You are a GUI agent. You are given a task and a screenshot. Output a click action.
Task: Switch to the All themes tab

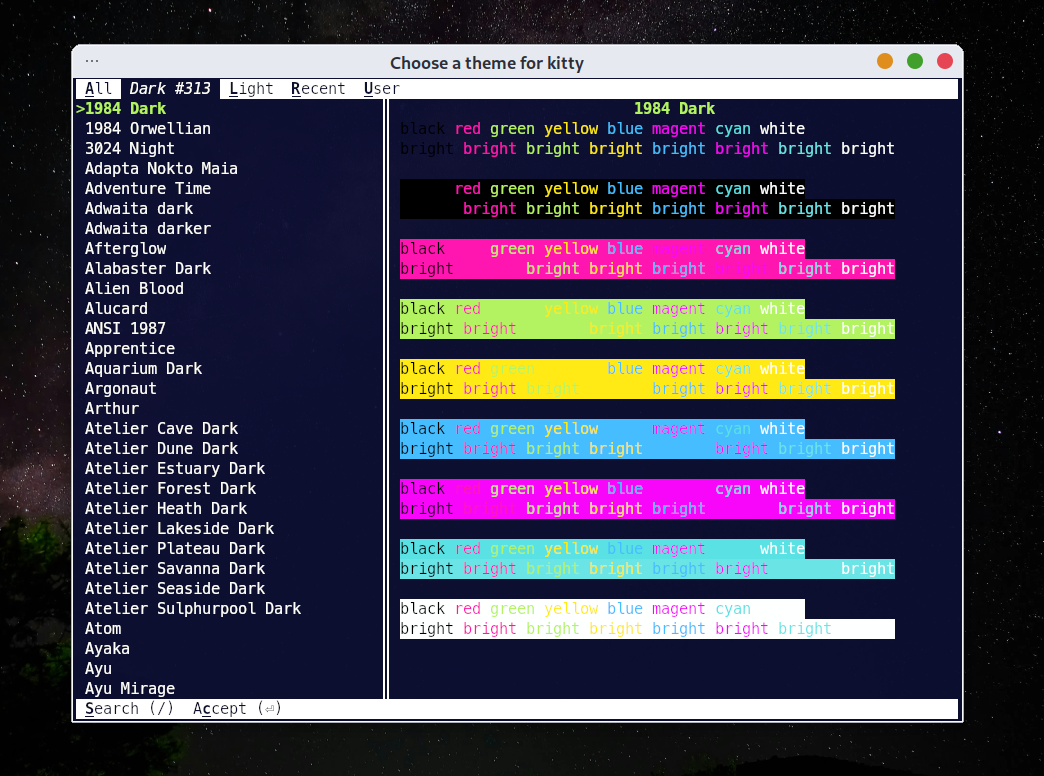[99, 89]
